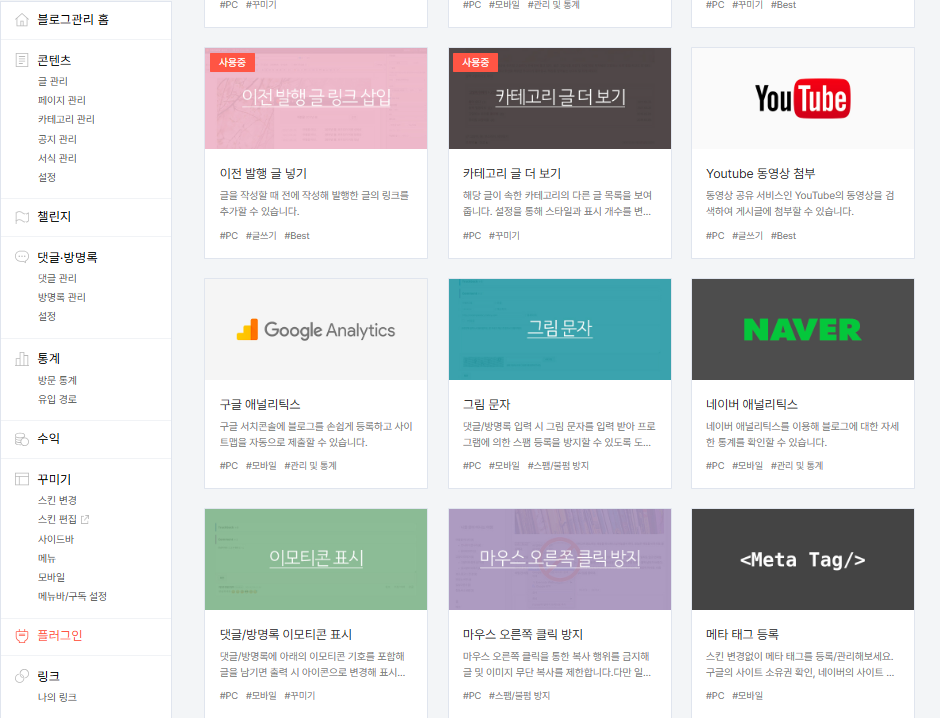The height and width of the screenshot is (718, 940).
Task: Select 공지 관리 in sidebar
Action: (x=58, y=139)
